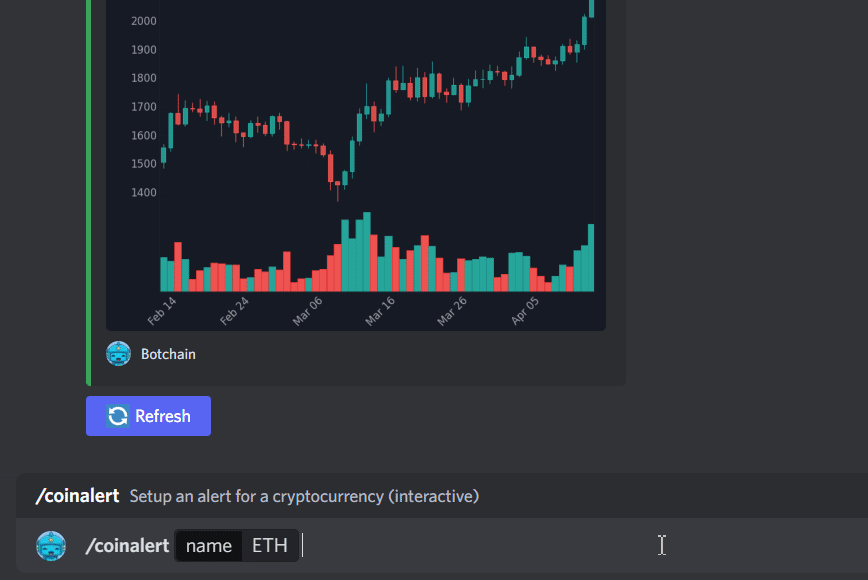Focus the empty message area after ETH
The width and height of the screenshot is (868, 580).
480,546
